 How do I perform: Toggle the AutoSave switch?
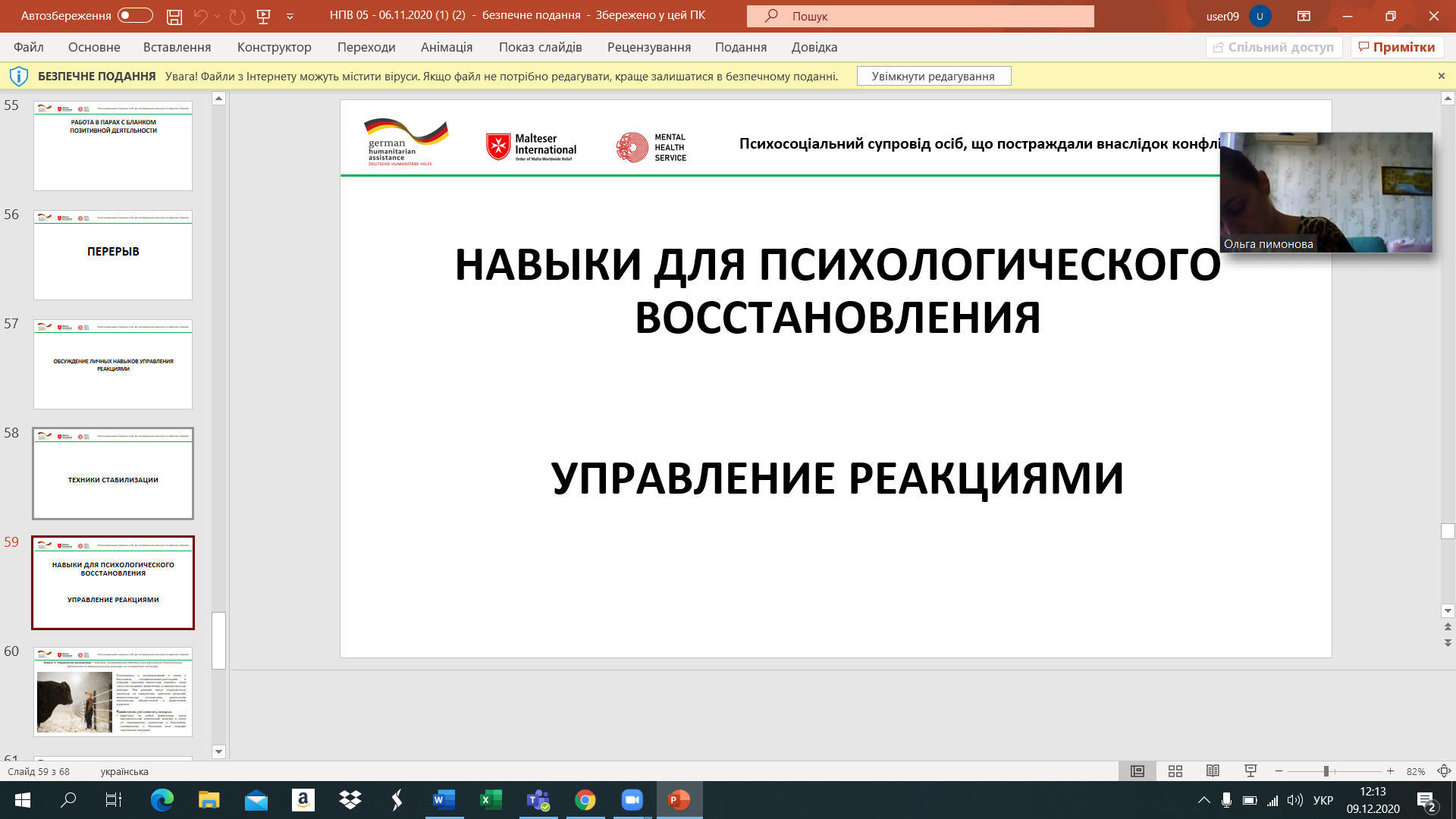point(135,15)
